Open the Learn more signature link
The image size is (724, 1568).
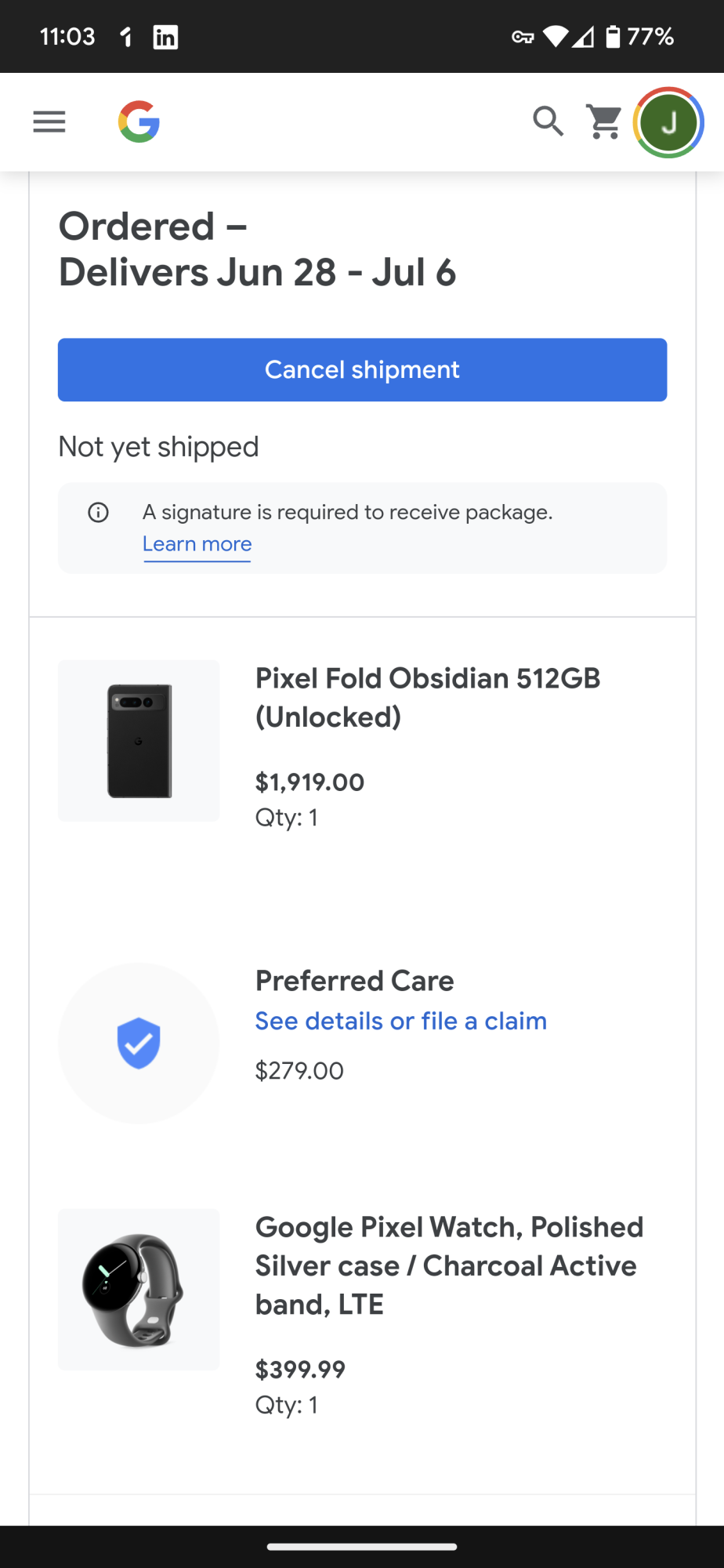(197, 544)
